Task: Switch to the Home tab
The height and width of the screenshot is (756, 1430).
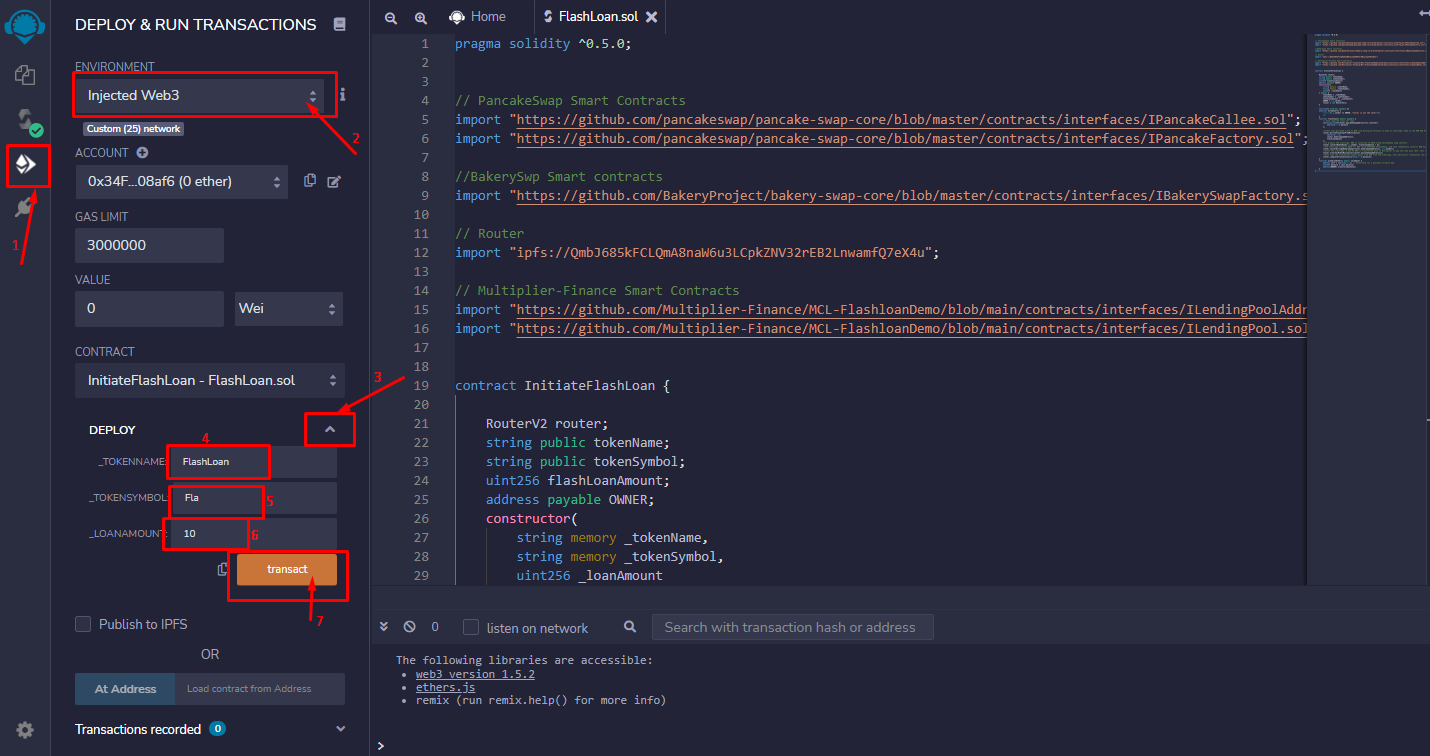Action: [x=477, y=17]
